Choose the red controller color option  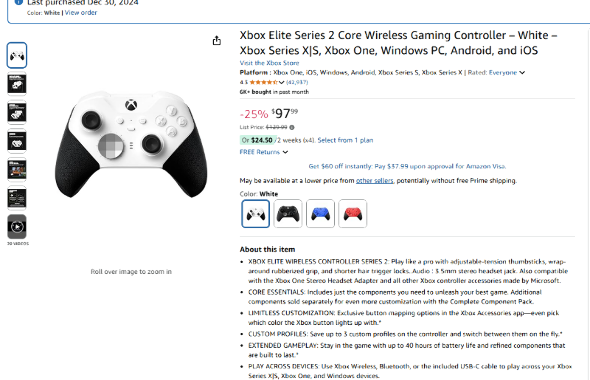(x=353, y=214)
